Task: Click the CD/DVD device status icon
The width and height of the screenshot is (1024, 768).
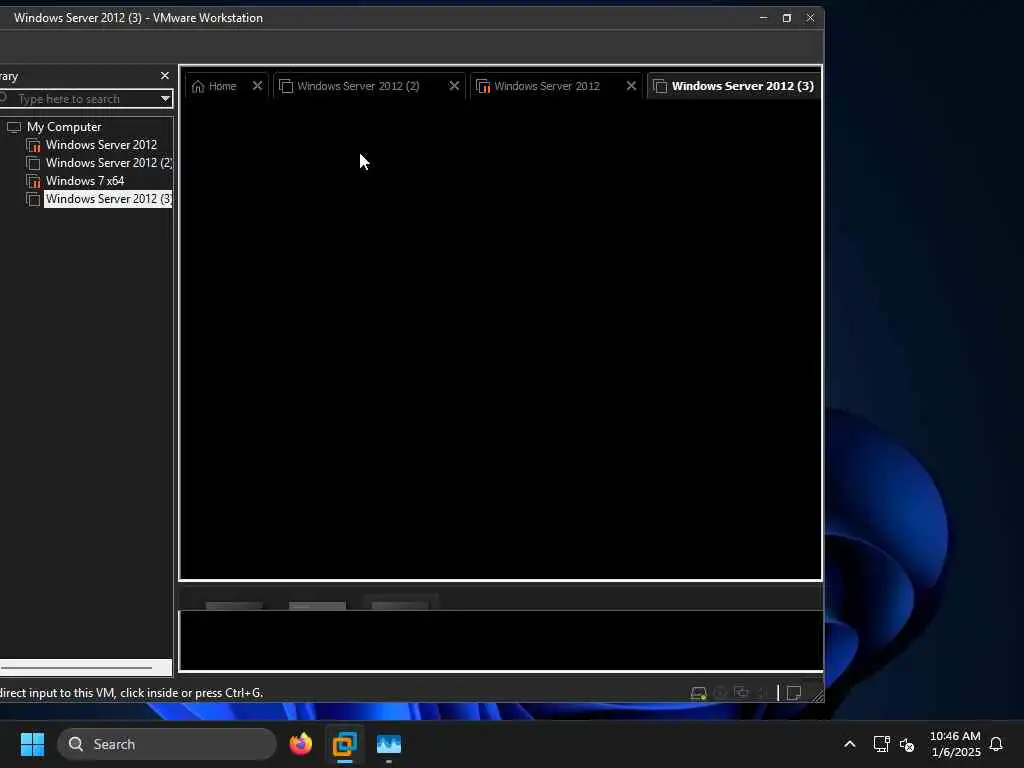Action: pyautogui.click(x=720, y=693)
